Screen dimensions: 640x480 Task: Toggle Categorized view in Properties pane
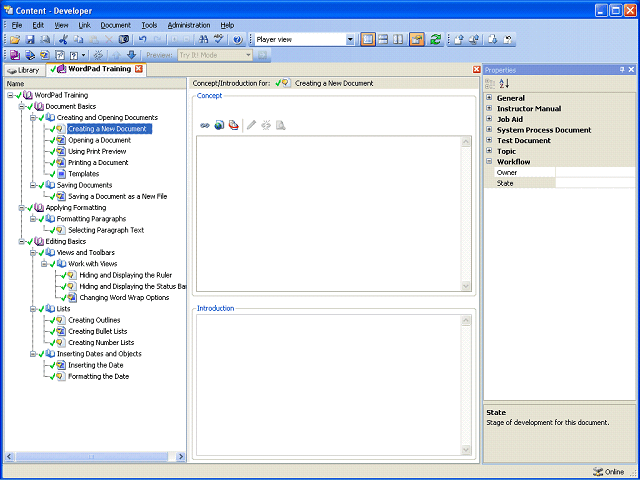(490, 84)
